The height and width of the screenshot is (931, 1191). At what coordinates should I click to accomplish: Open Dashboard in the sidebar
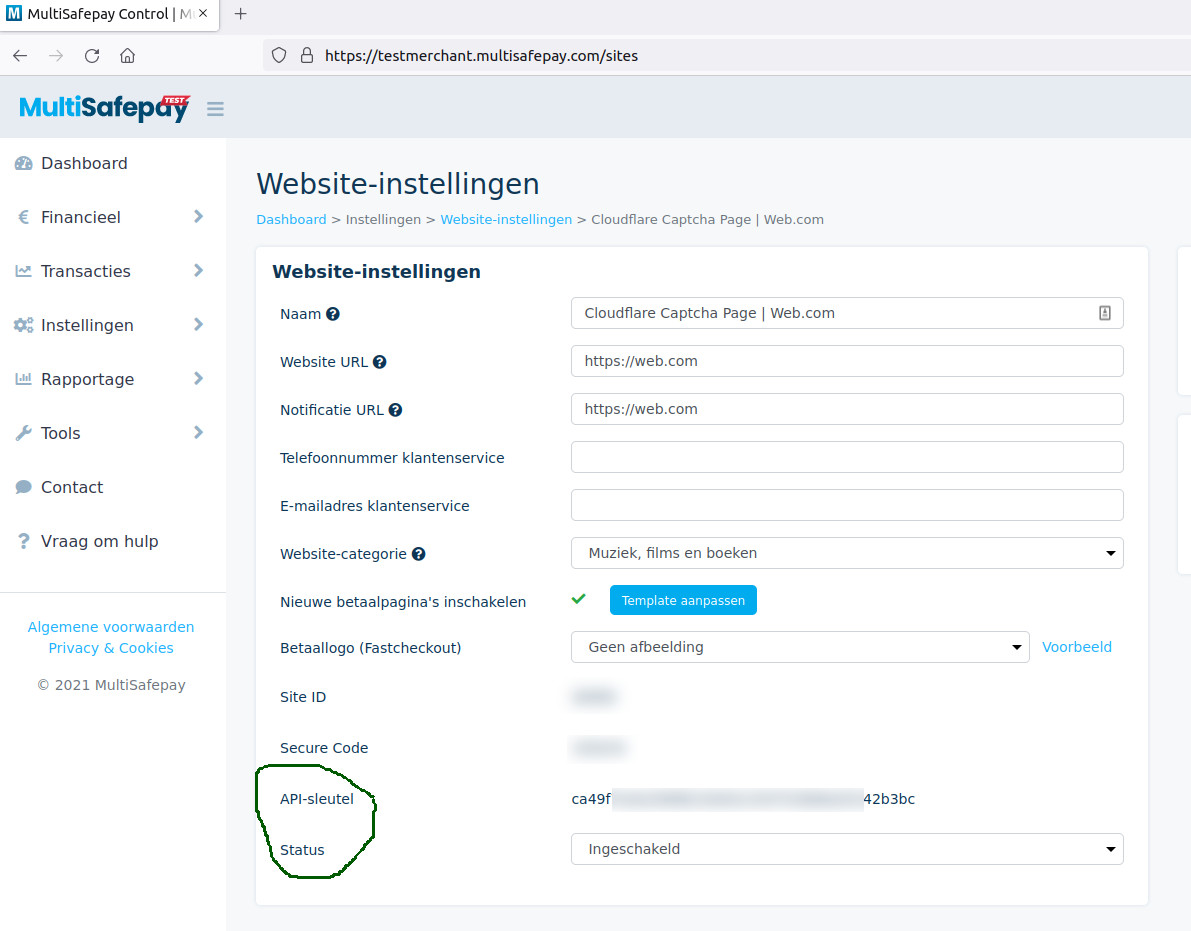(x=84, y=163)
